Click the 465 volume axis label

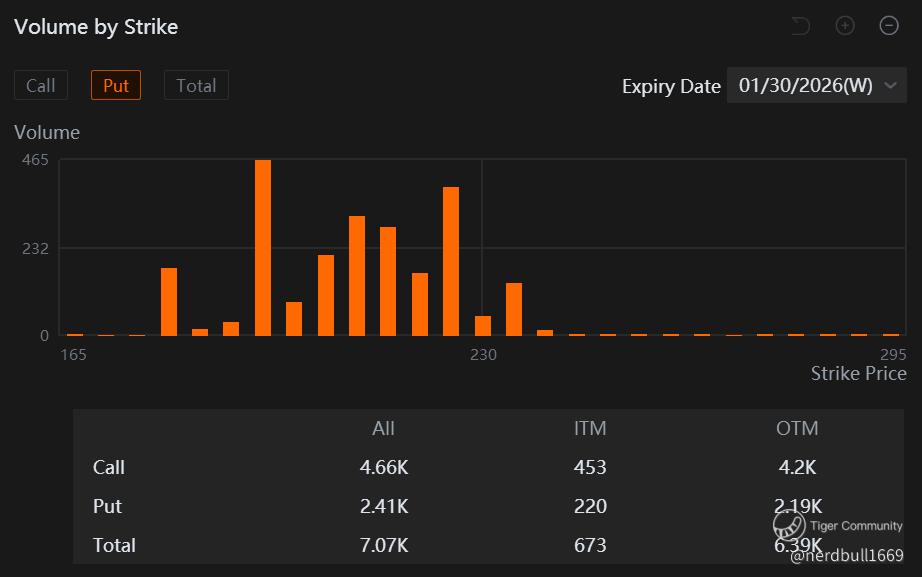click(35, 160)
